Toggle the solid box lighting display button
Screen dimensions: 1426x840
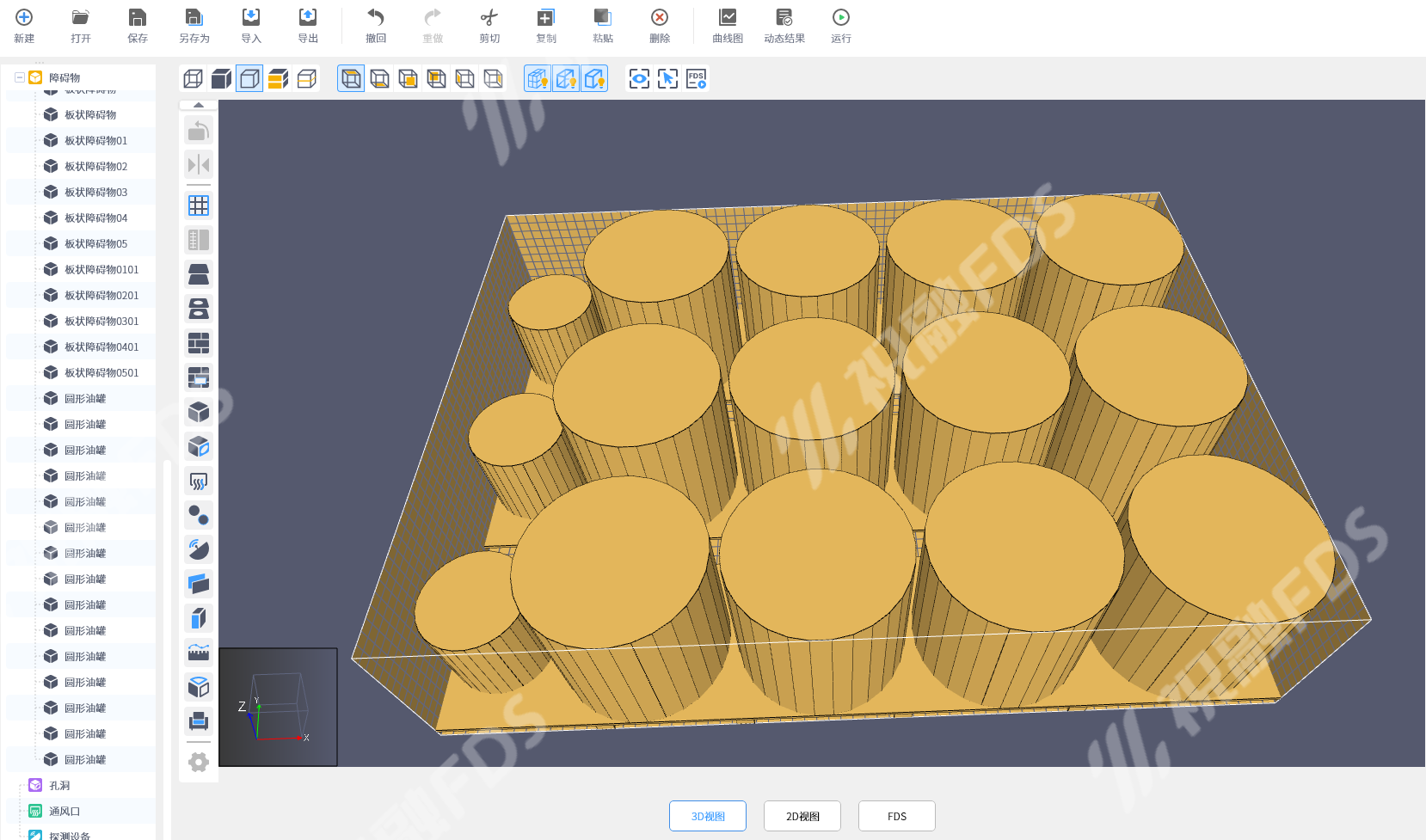[594, 79]
